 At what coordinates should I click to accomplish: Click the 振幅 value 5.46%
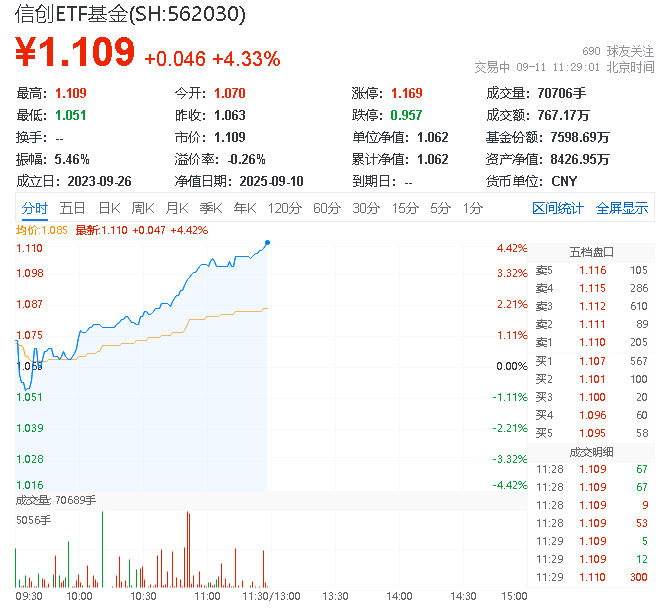tap(72, 159)
